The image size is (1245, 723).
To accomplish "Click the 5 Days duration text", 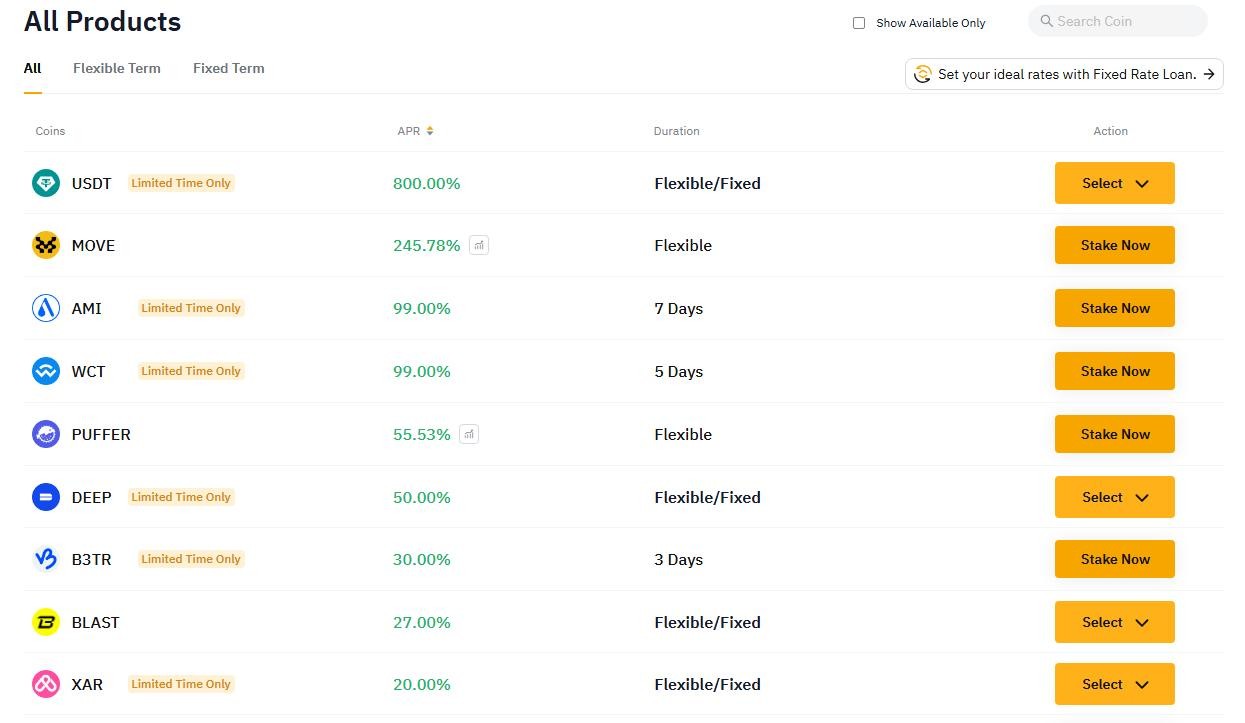I will [679, 371].
